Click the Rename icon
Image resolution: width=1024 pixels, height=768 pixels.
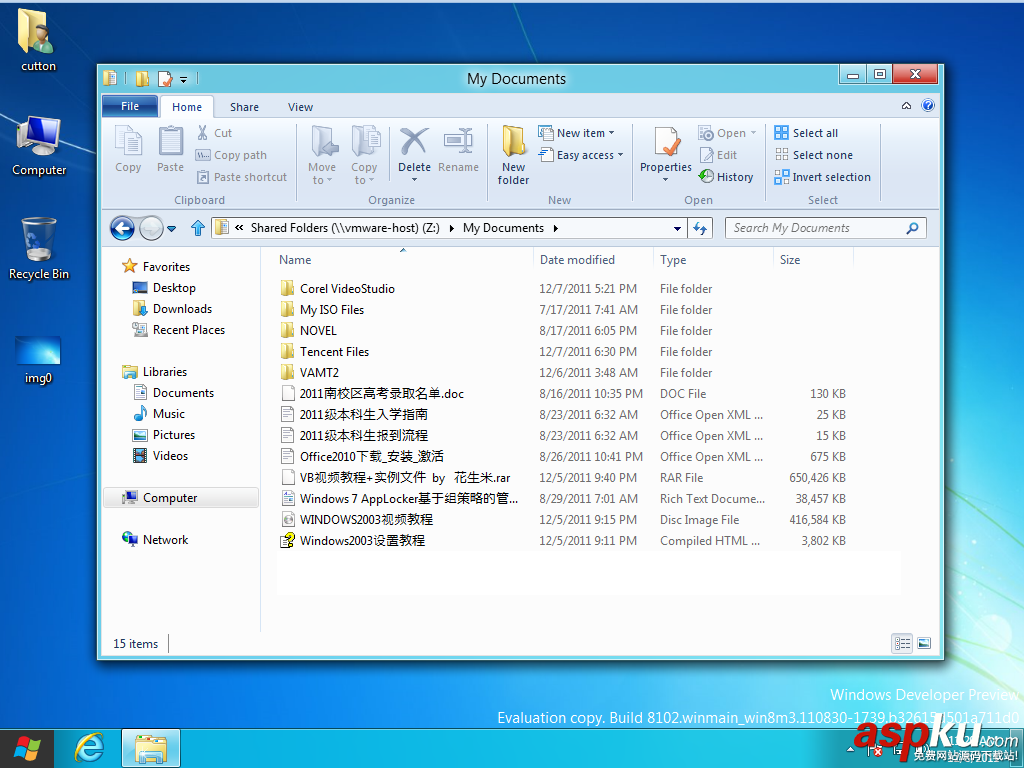(458, 141)
